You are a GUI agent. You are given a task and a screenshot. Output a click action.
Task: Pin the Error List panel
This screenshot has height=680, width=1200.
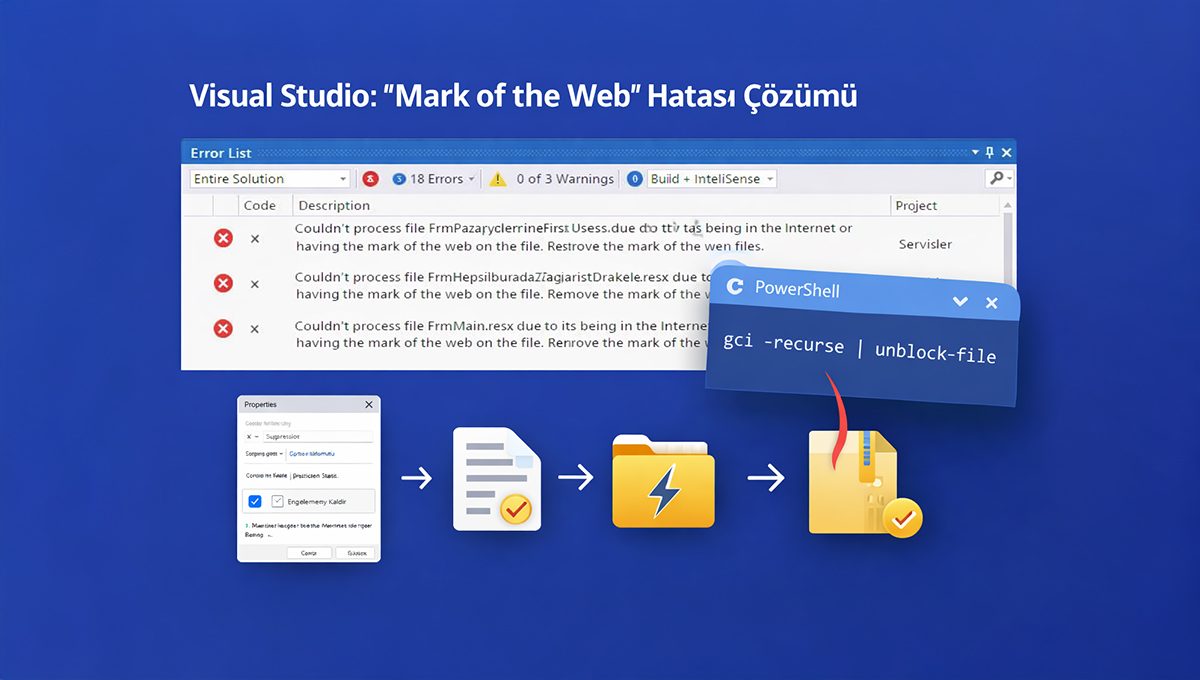coord(990,152)
